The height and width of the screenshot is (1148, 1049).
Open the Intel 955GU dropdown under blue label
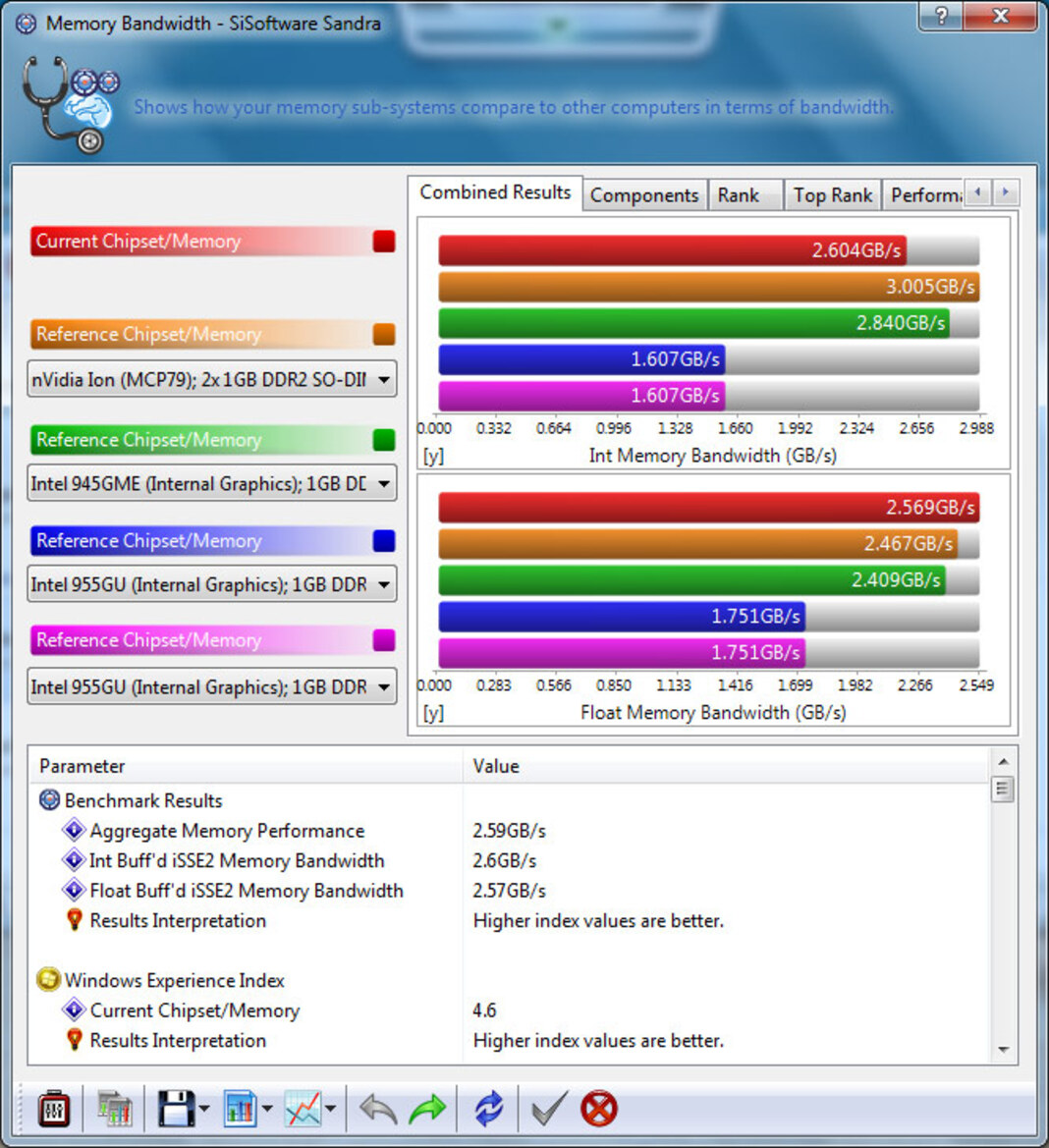212,584
